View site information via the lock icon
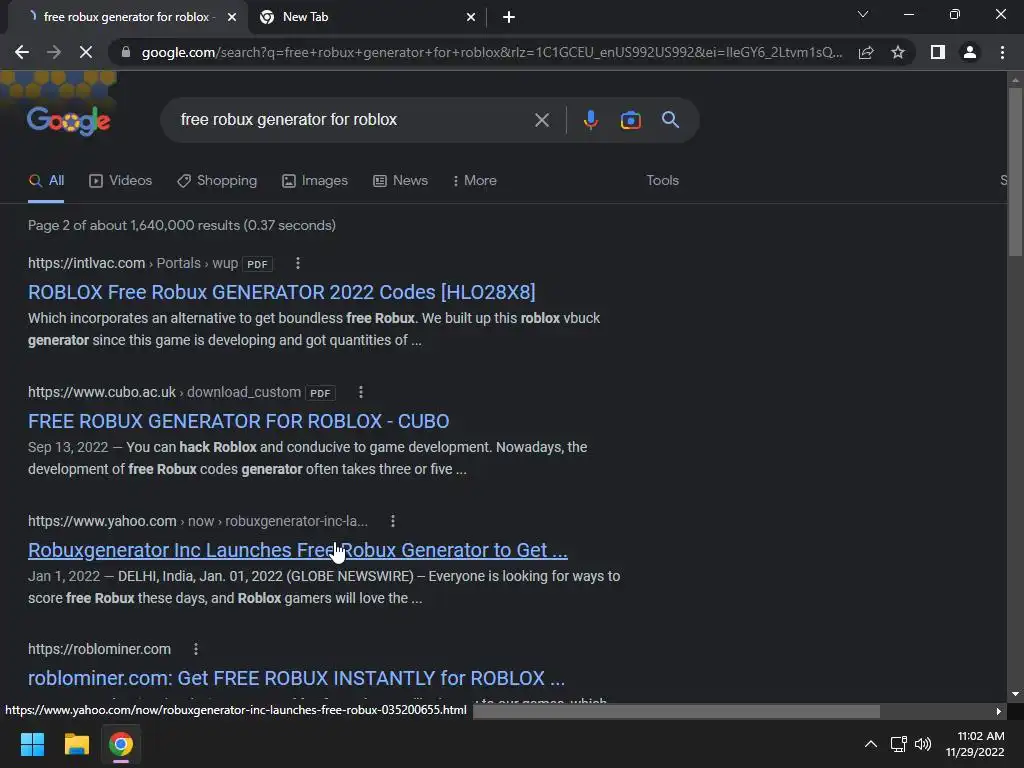Screen dimensions: 1024x768 click(126, 52)
